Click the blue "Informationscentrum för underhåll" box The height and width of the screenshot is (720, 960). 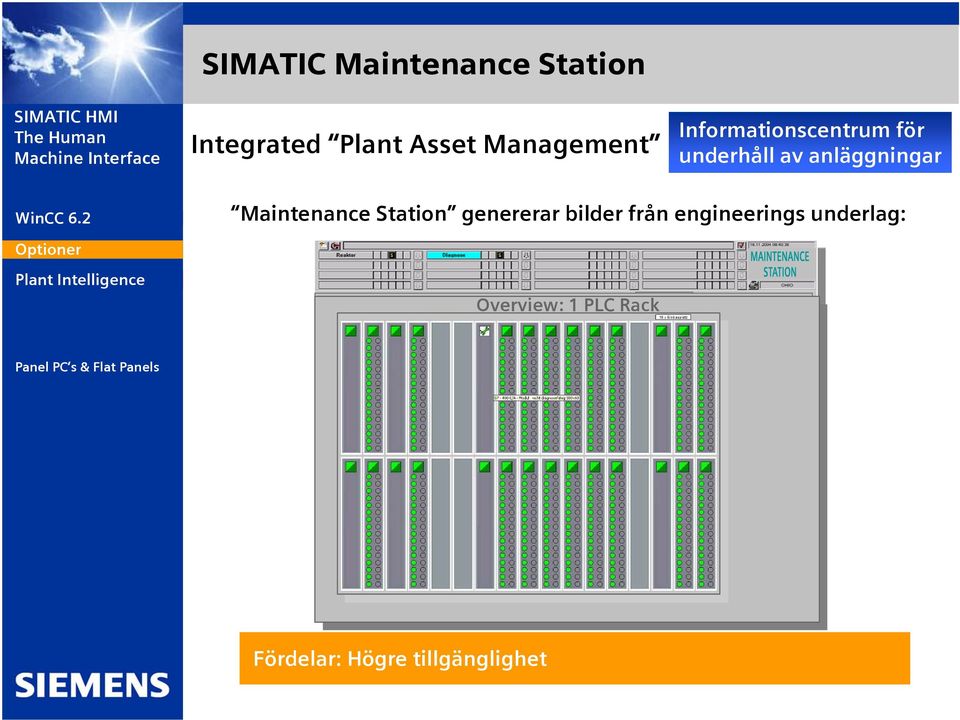[810, 142]
